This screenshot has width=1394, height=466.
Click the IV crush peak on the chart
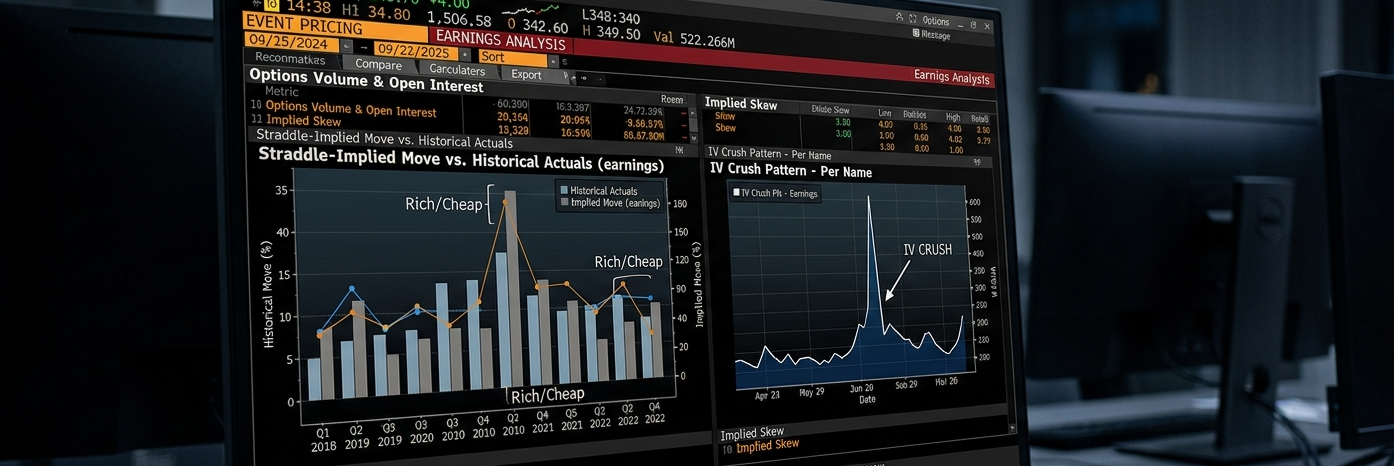[868, 198]
